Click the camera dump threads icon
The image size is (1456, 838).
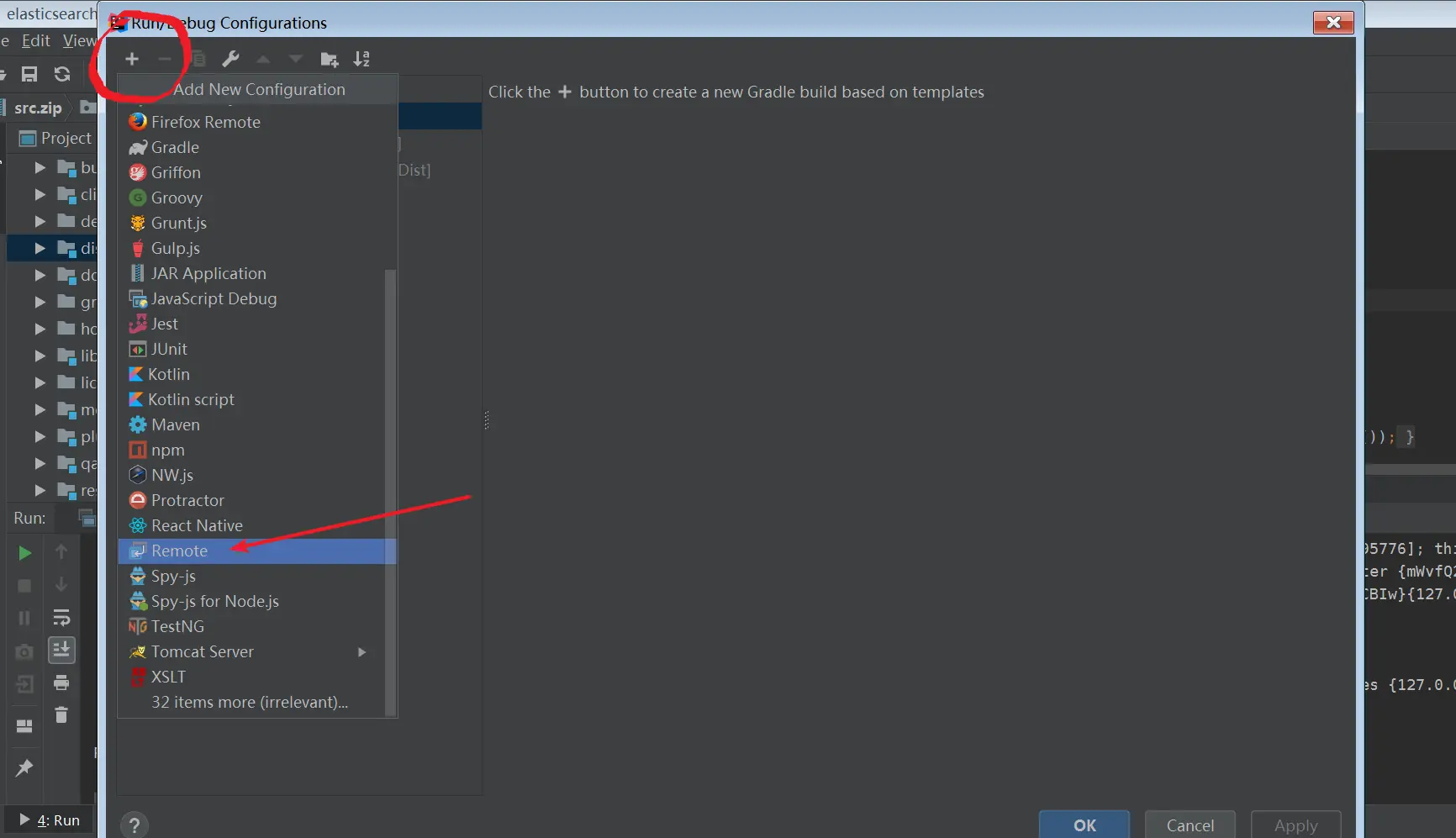click(x=24, y=651)
